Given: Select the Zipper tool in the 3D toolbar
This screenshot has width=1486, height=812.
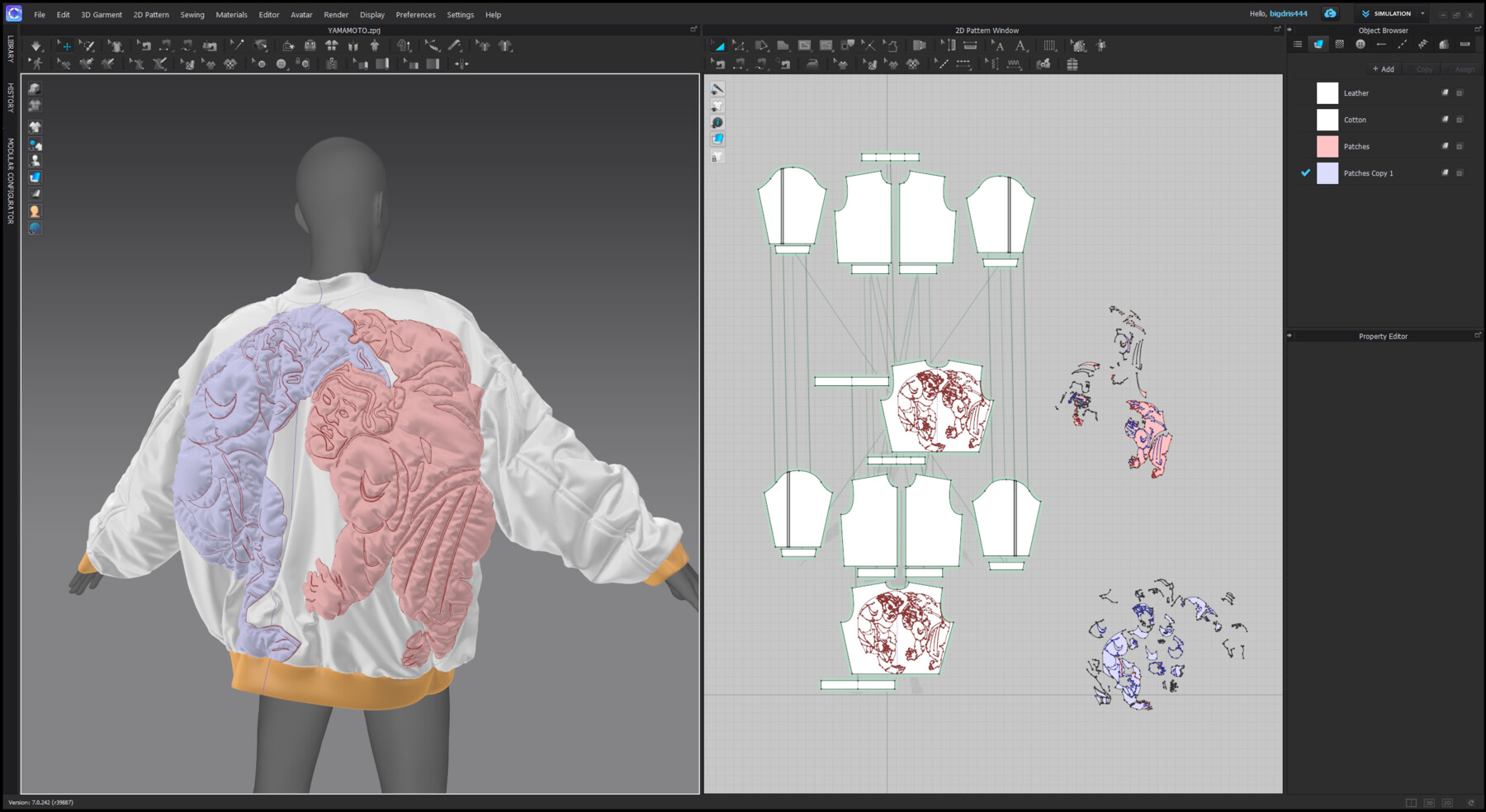Looking at the screenshot, I should tap(330, 64).
